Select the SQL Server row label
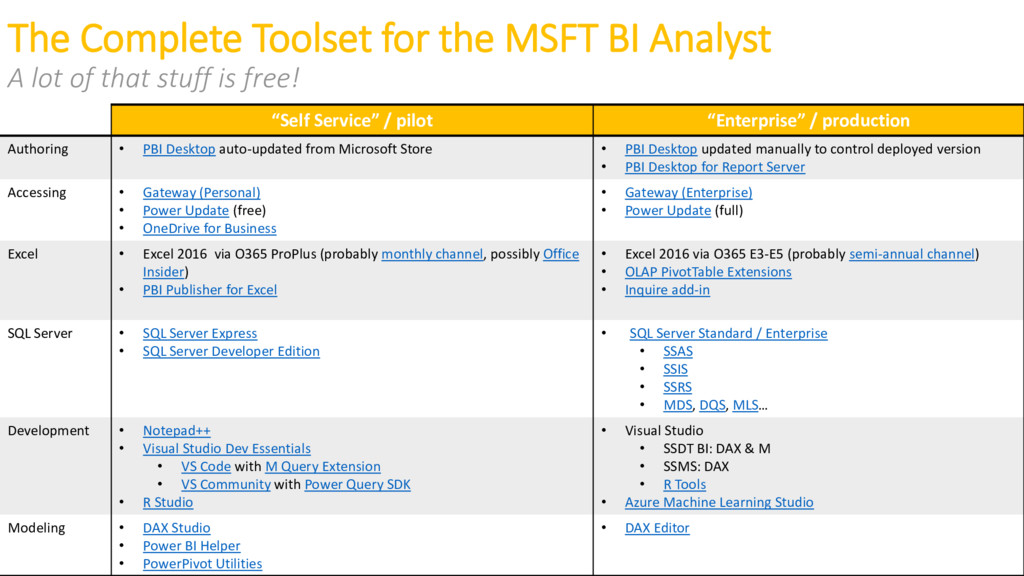The width and height of the screenshot is (1024, 576). click(x=40, y=333)
